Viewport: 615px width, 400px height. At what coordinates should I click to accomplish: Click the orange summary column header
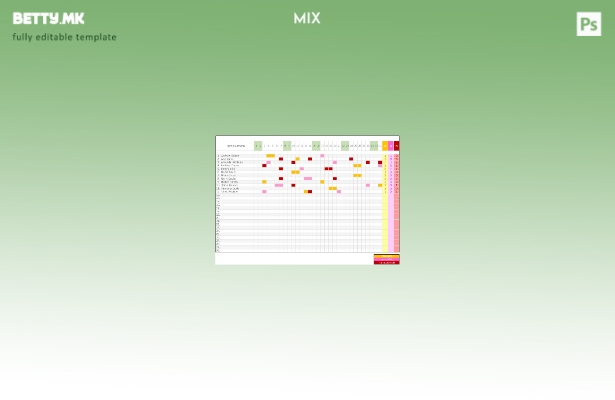click(x=385, y=146)
